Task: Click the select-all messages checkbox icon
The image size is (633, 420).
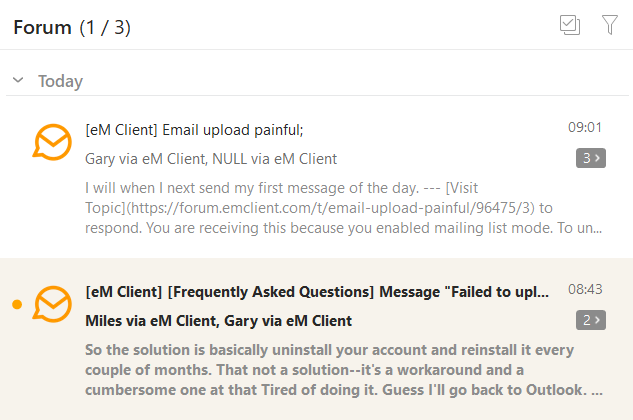Action: (570, 26)
